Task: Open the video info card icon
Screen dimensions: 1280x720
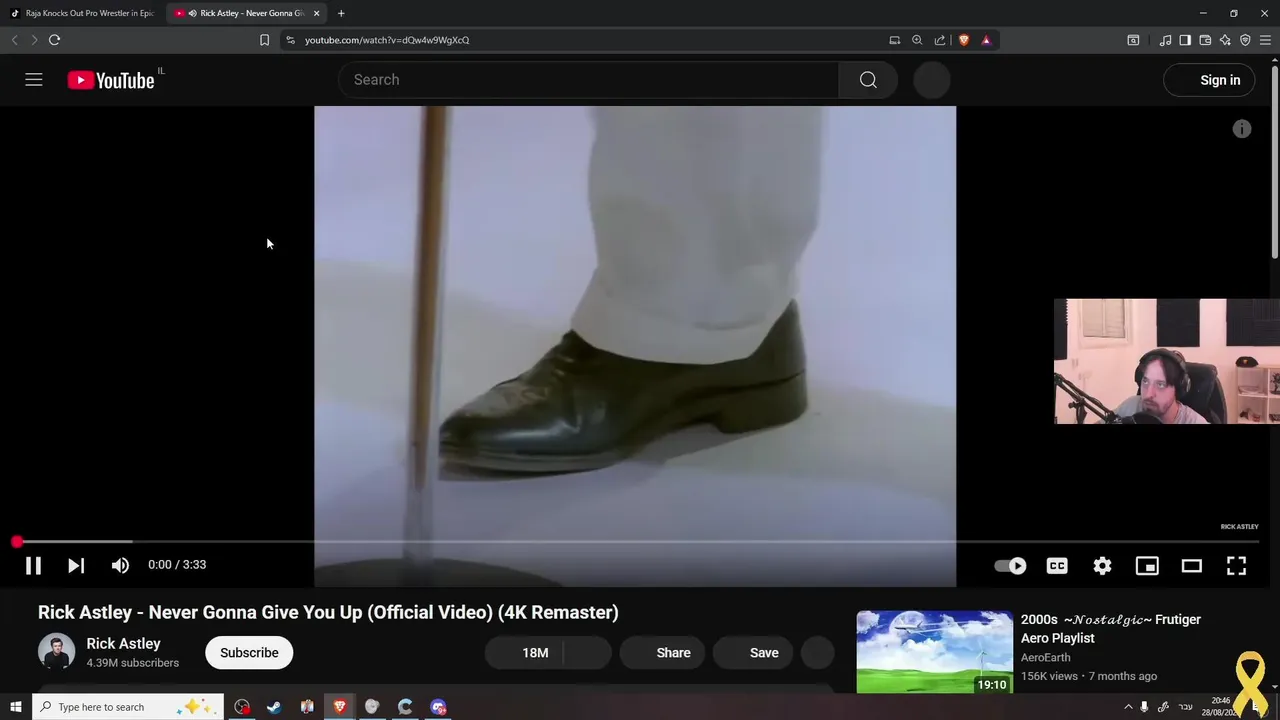Action: (1242, 129)
